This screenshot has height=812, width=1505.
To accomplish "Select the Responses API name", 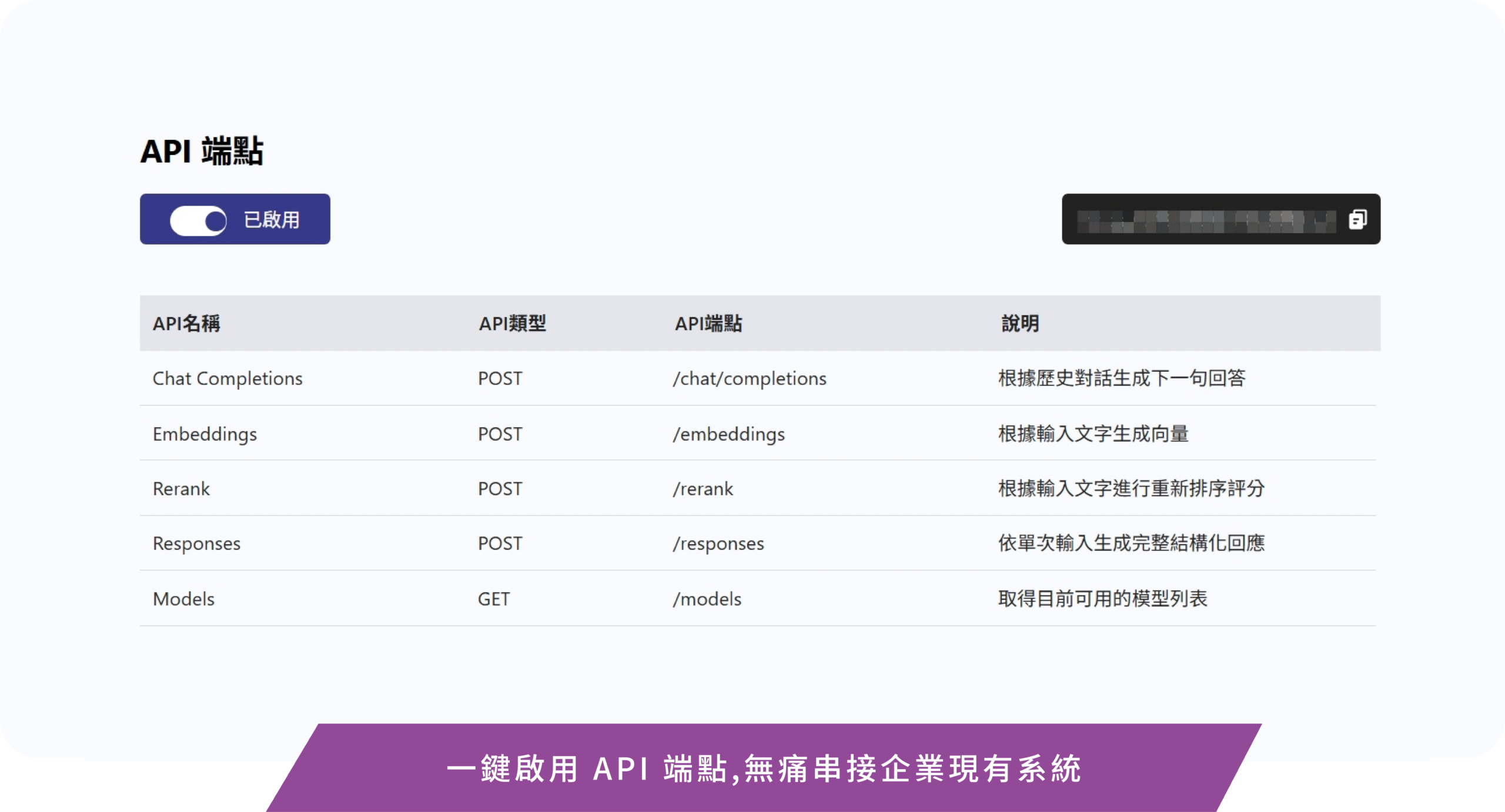I will [x=196, y=544].
